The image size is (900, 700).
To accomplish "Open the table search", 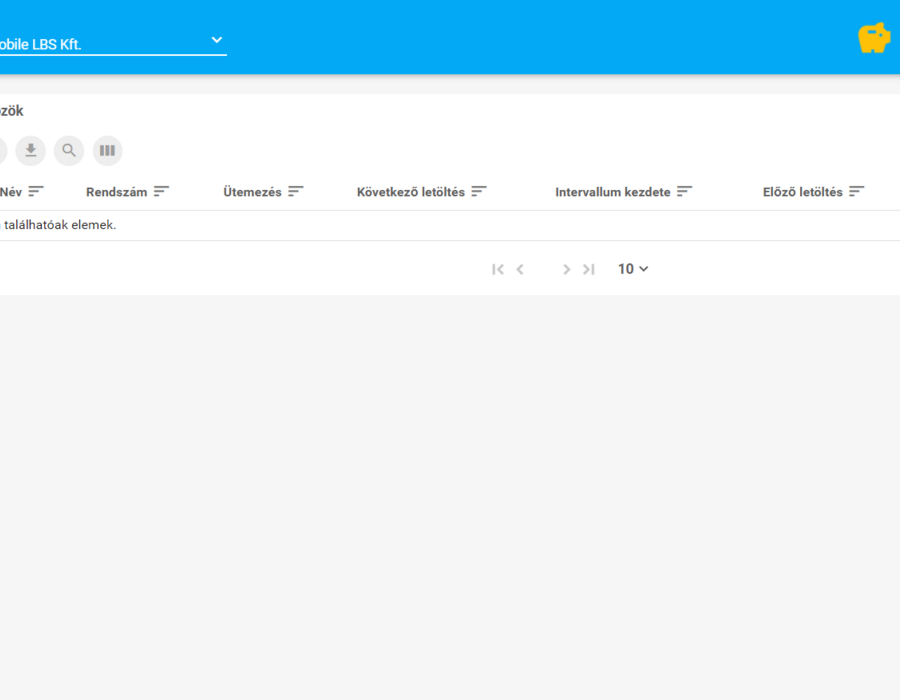I will [69, 150].
